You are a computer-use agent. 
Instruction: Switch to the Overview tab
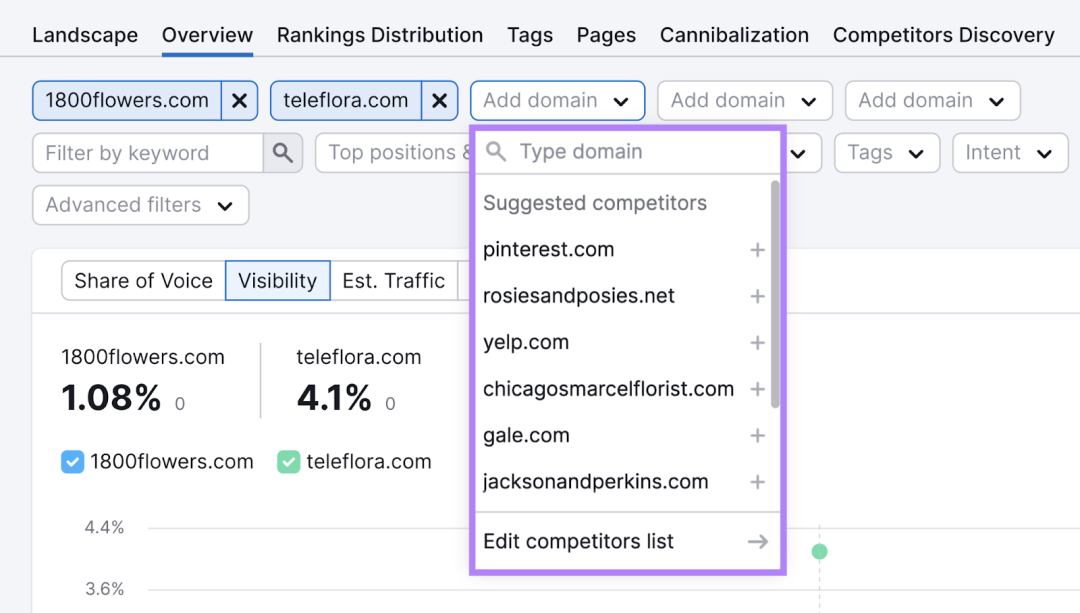(207, 35)
